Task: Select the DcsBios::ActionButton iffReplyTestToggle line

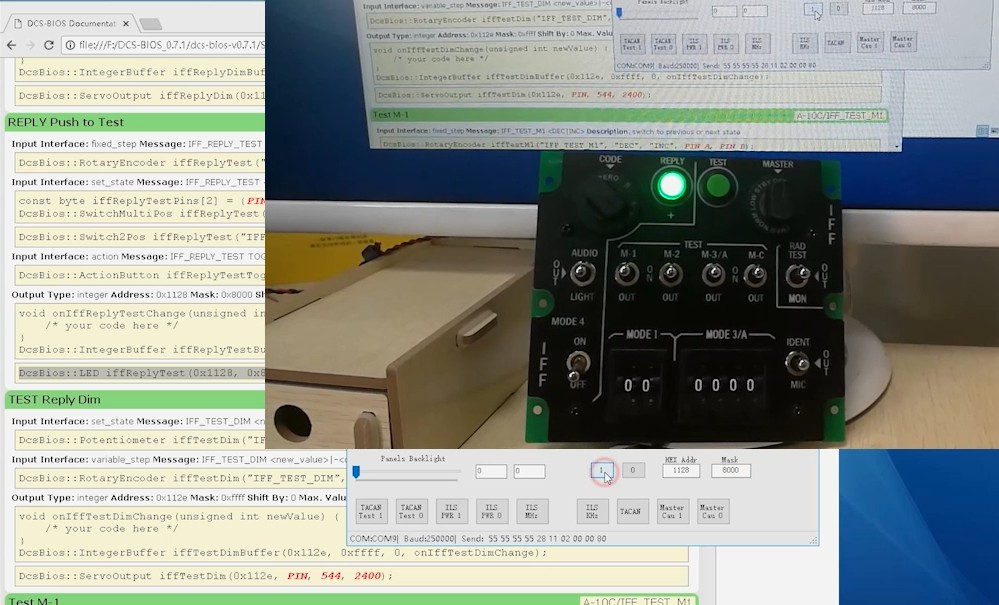Action: [140, 275]
